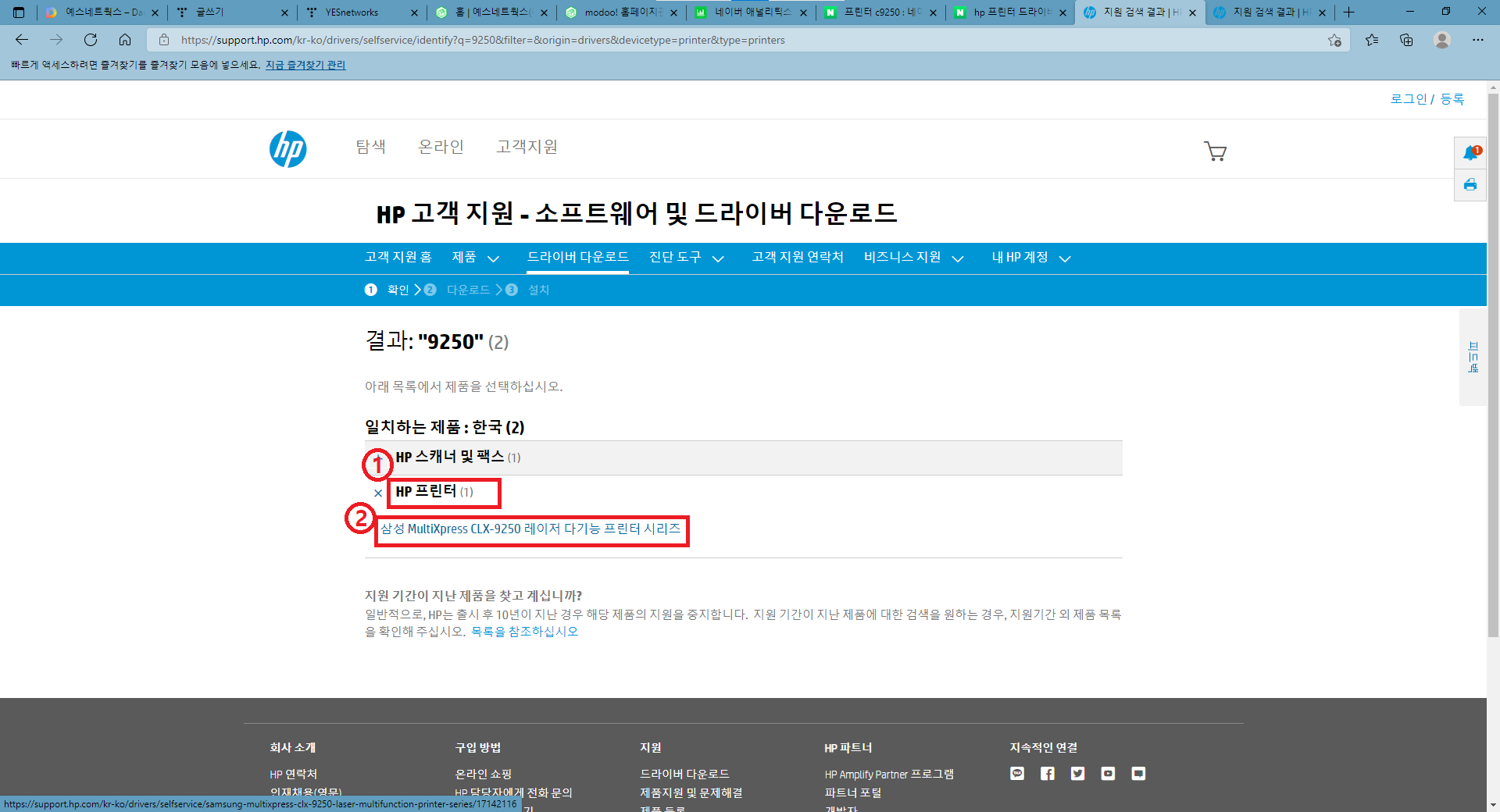
Task: Open the favorites list
Action: coord(1372,40)
